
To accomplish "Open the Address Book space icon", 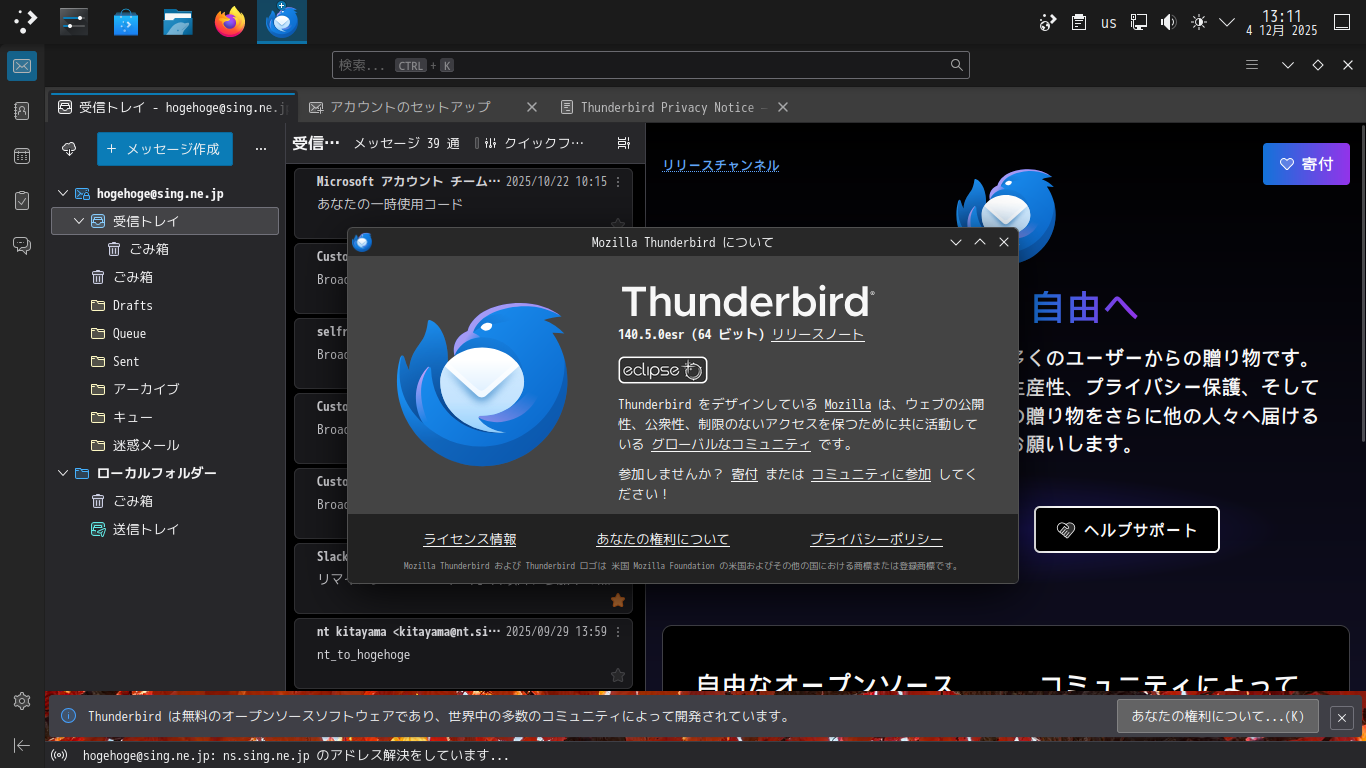I will [22, 111].
